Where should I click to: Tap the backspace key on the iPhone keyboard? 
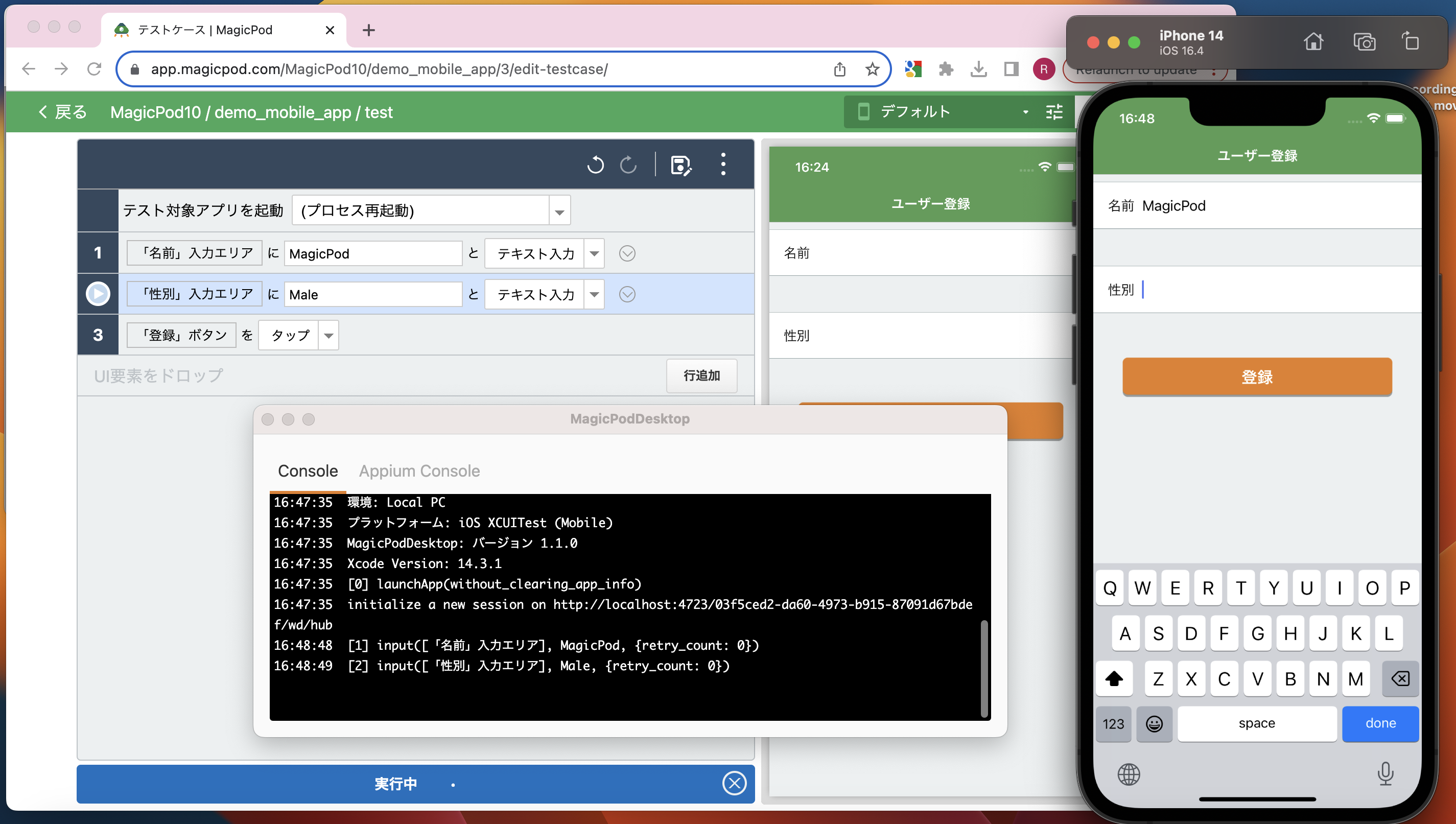(x=1400, y=678)
